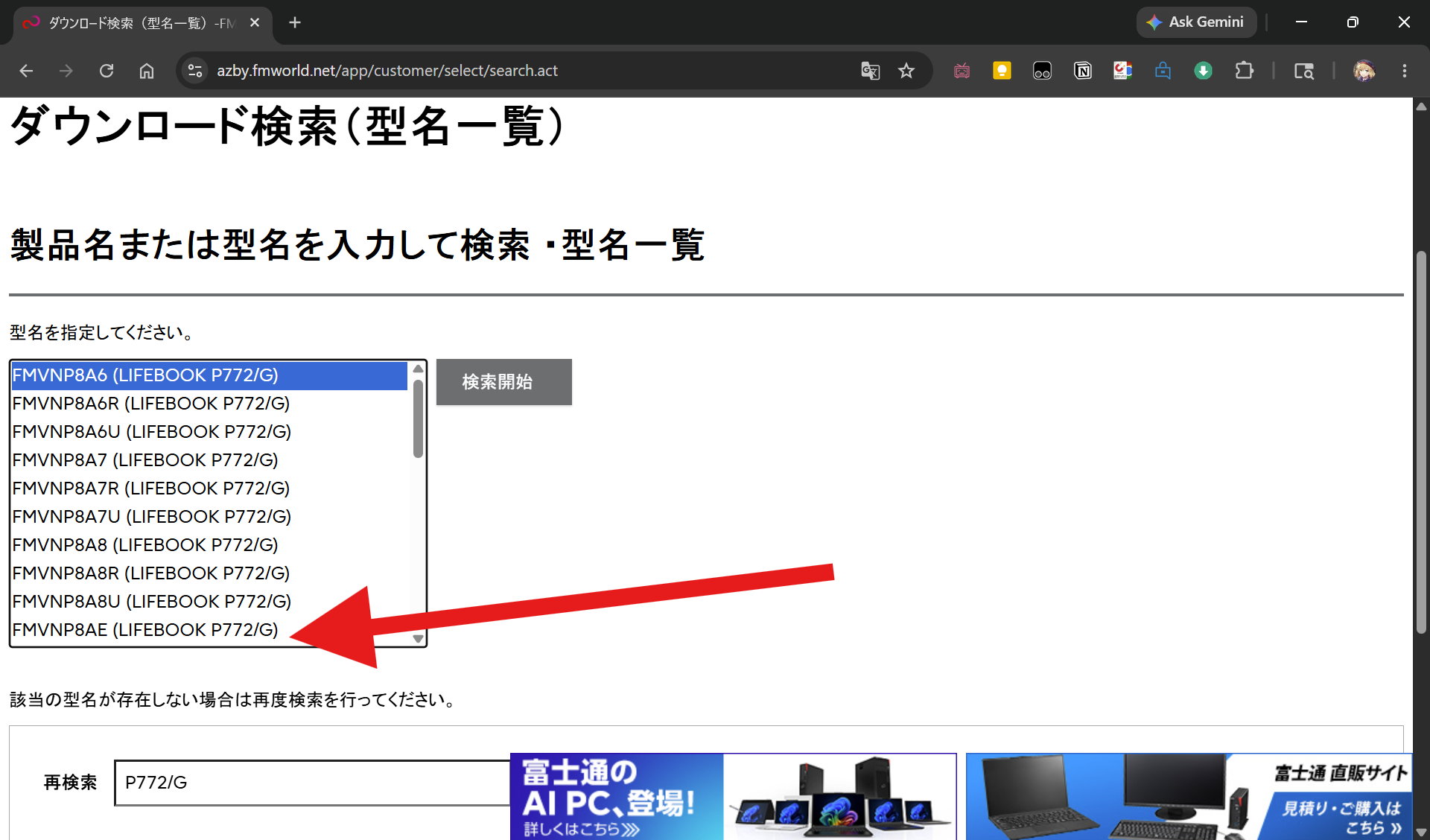This screenshot has width=1430, height=840.
Task: Click the address bar URL
Action: point(387,71)
